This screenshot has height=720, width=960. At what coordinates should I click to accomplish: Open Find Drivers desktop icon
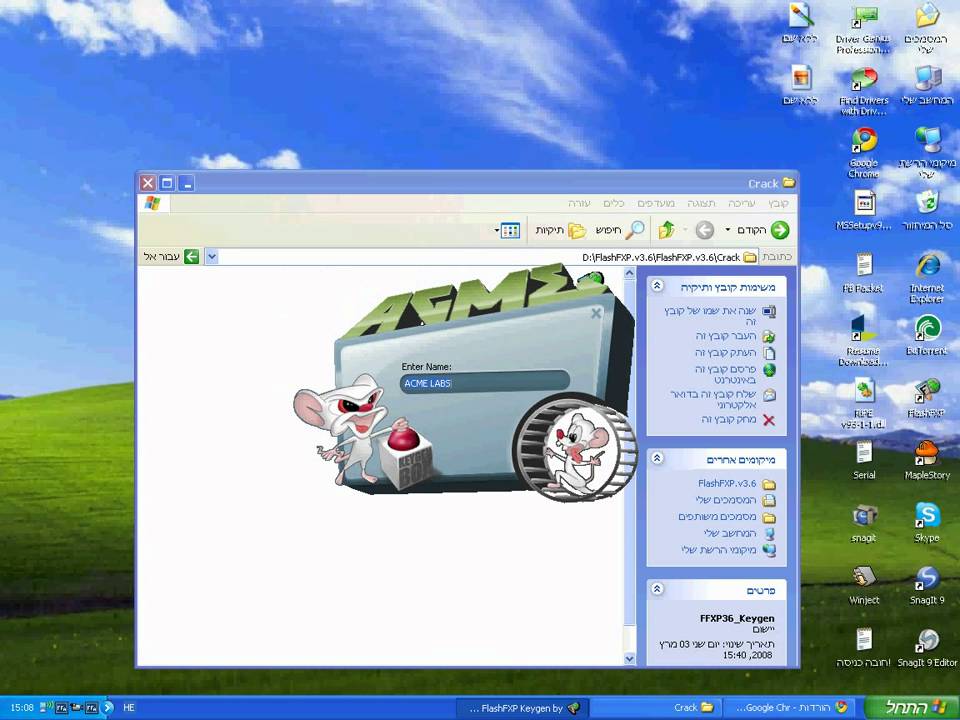[x=864, y=91]
